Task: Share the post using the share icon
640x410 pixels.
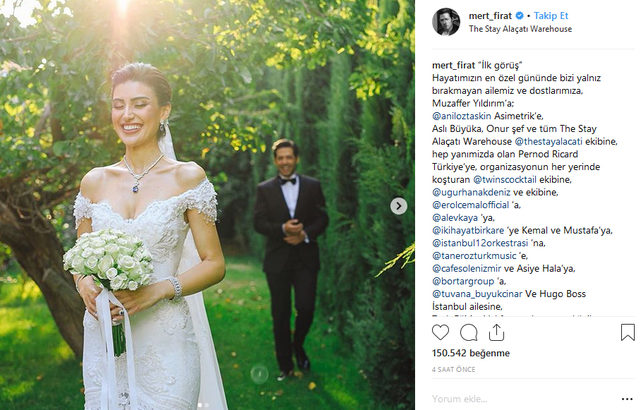Action: tap(496, 332)
